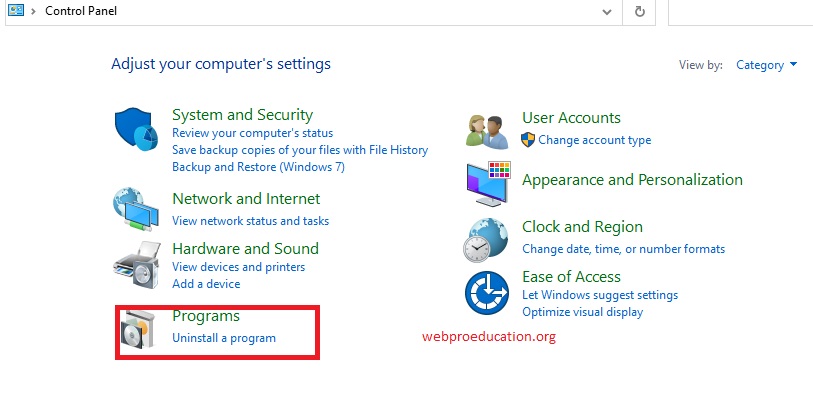Open the View by Category dropdown

tap(766, 65)
